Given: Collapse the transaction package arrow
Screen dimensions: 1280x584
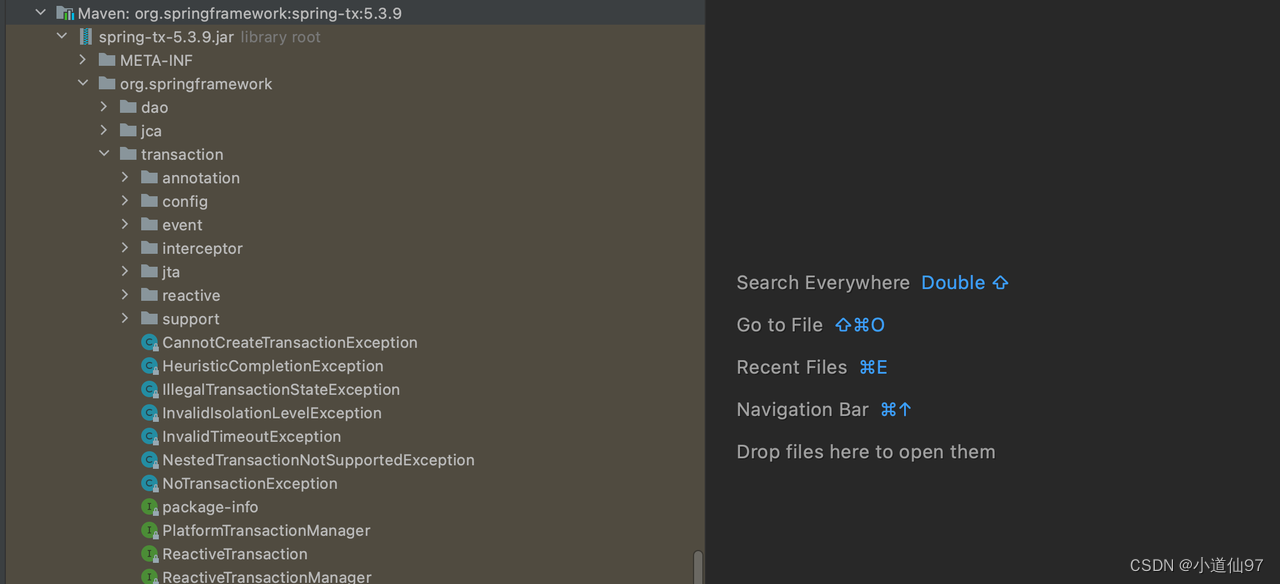Looking at the screenshot, I should click(x=104, y=154).
